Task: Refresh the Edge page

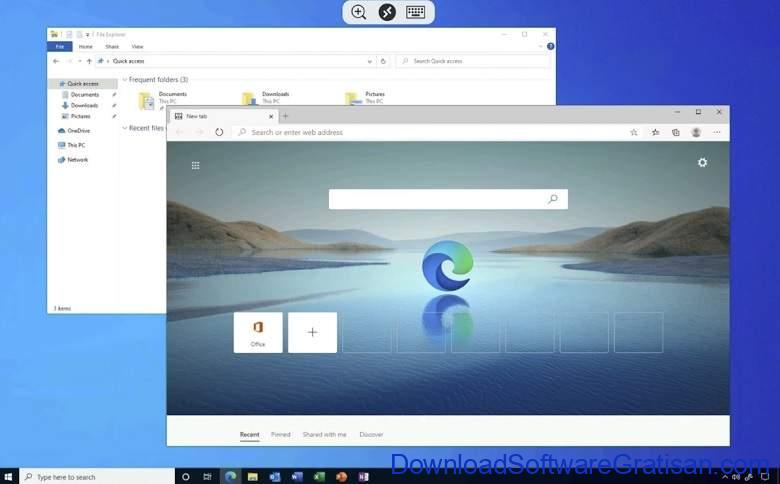Action: tap(219, 132)
